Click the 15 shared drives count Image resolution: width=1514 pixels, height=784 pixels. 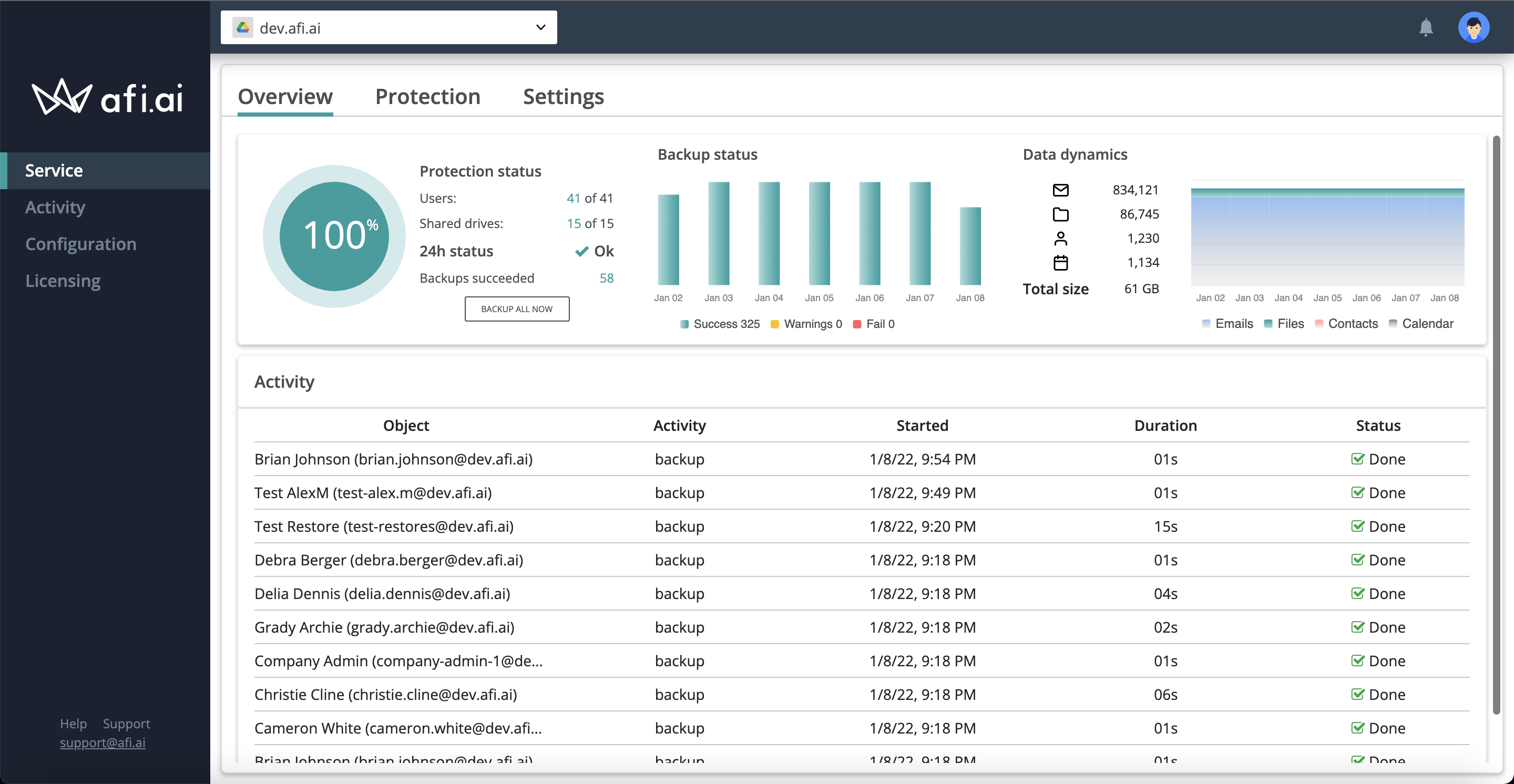[573, 223]
